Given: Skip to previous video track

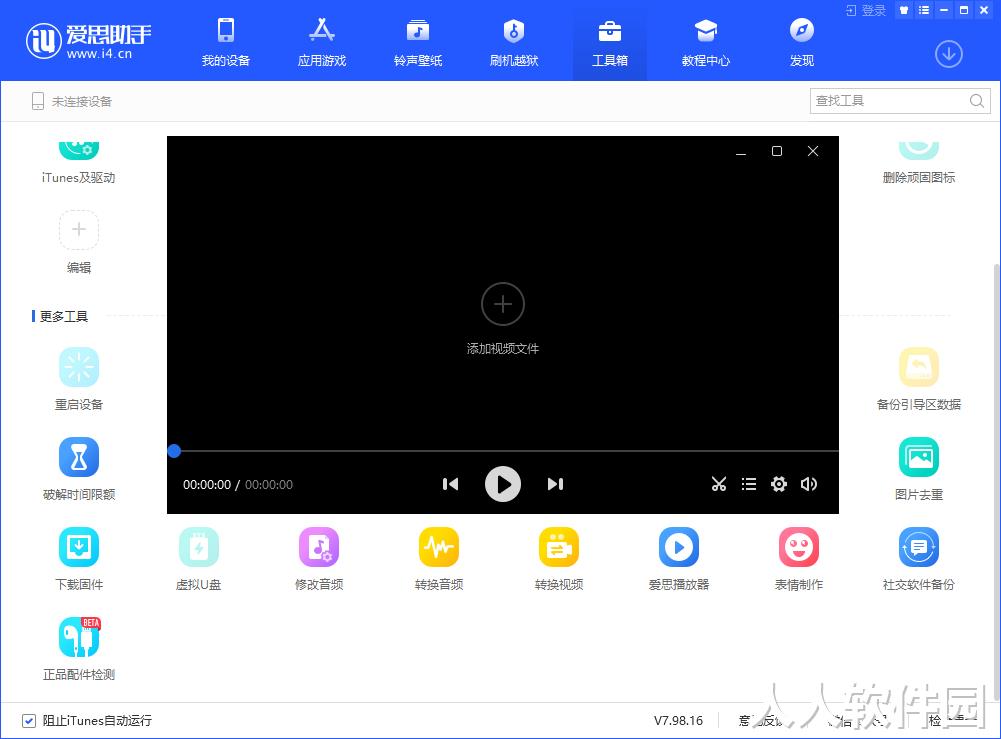Looking at the screenshot, I should (451, 484).
